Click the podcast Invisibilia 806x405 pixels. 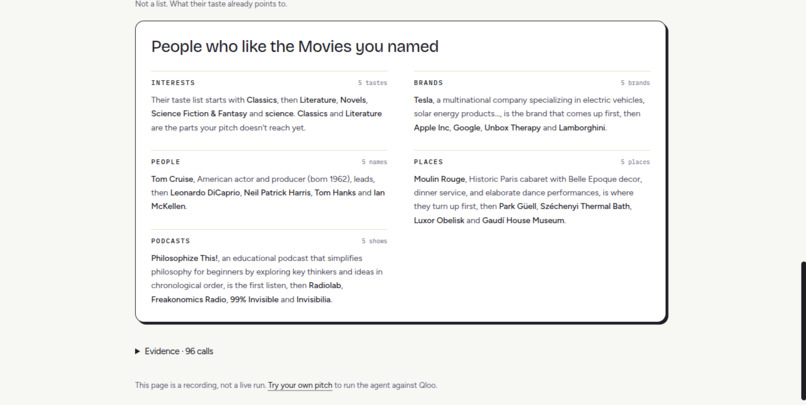(x=313, y=299)
